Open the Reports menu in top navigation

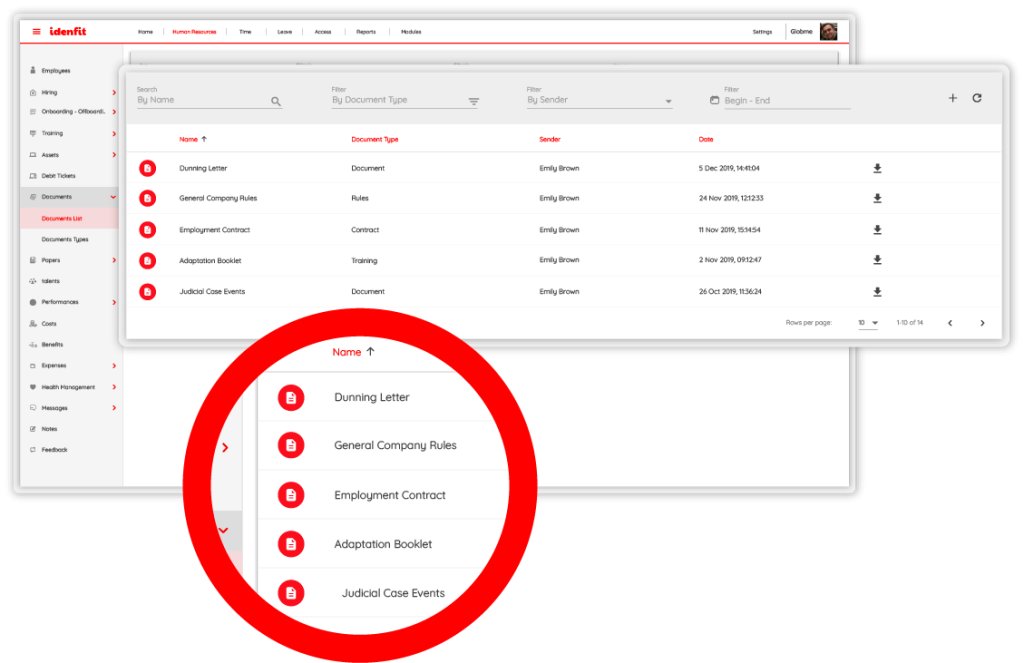coord(366,32)
